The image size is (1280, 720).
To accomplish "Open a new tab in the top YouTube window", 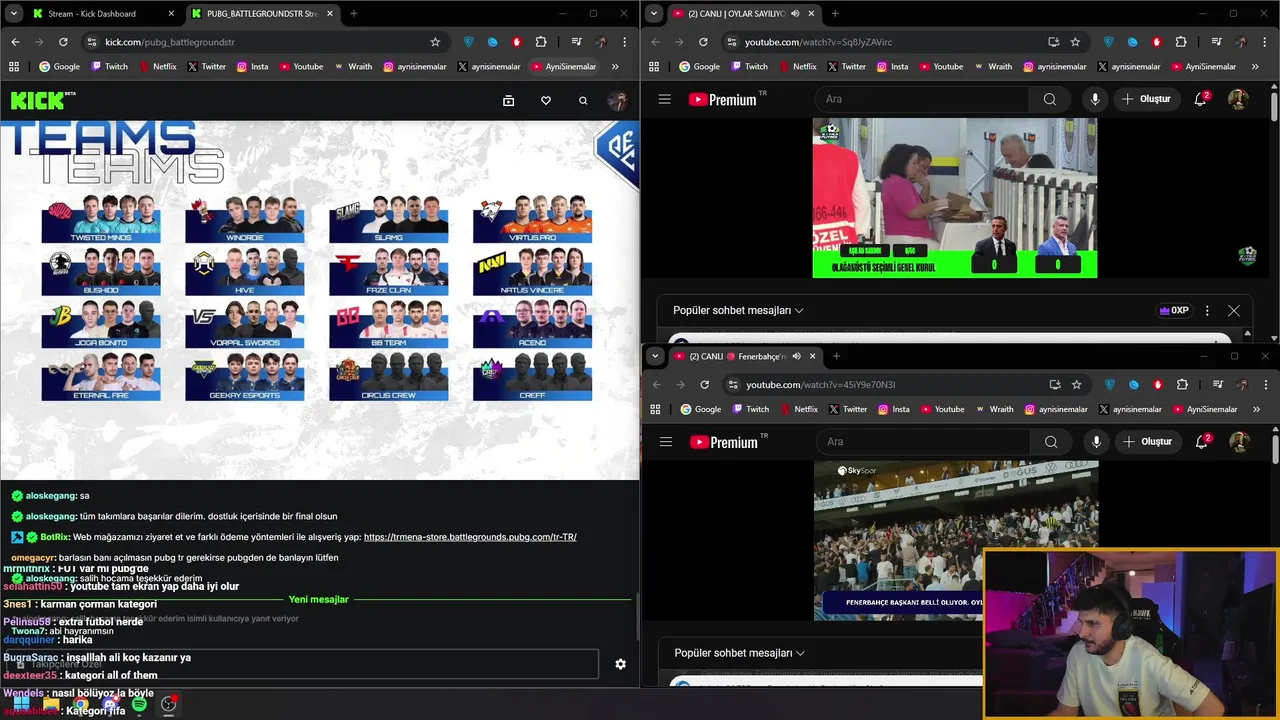I will [x=835, y=14].
